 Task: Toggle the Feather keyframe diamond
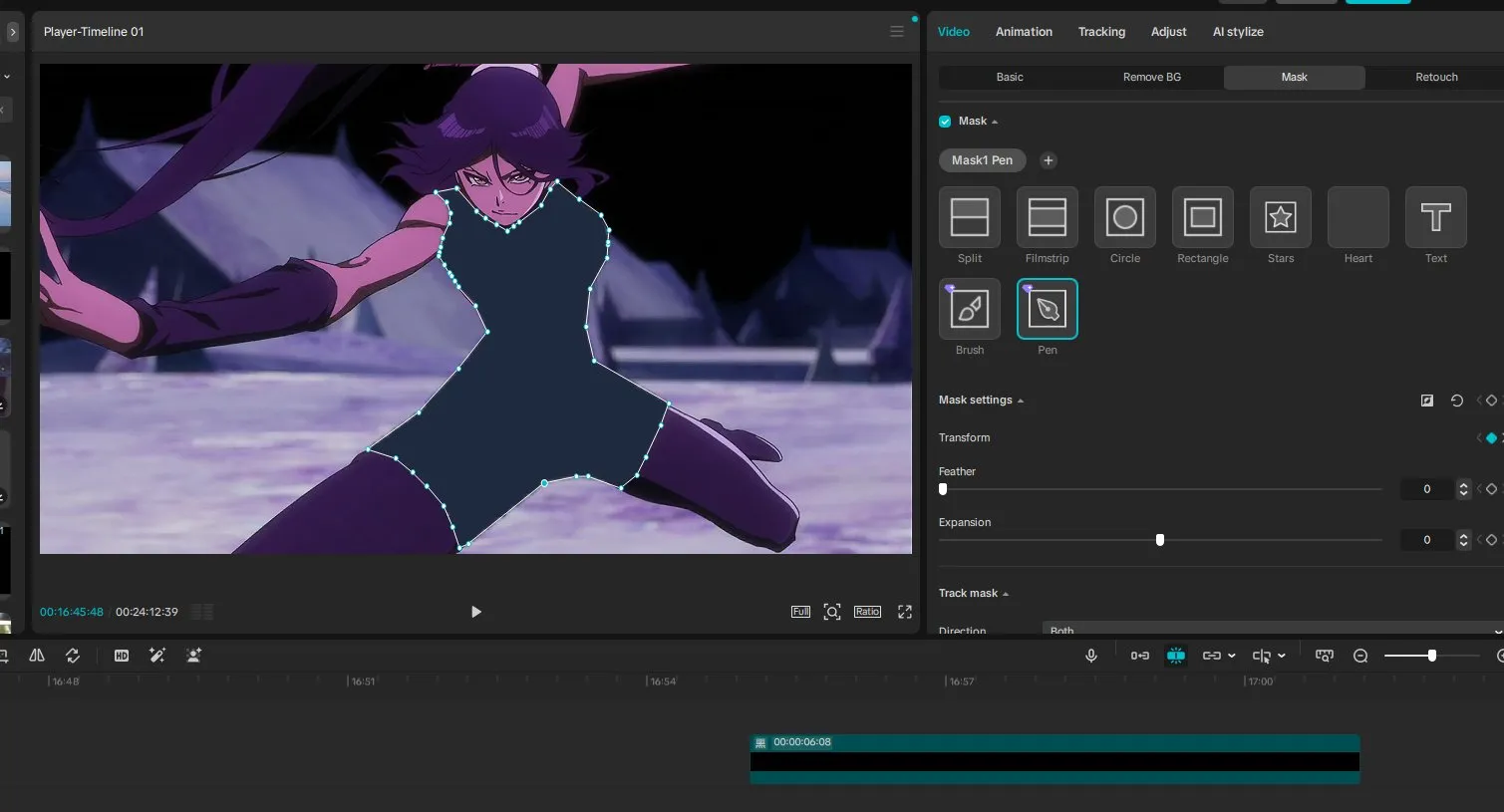click(1491, 489)
